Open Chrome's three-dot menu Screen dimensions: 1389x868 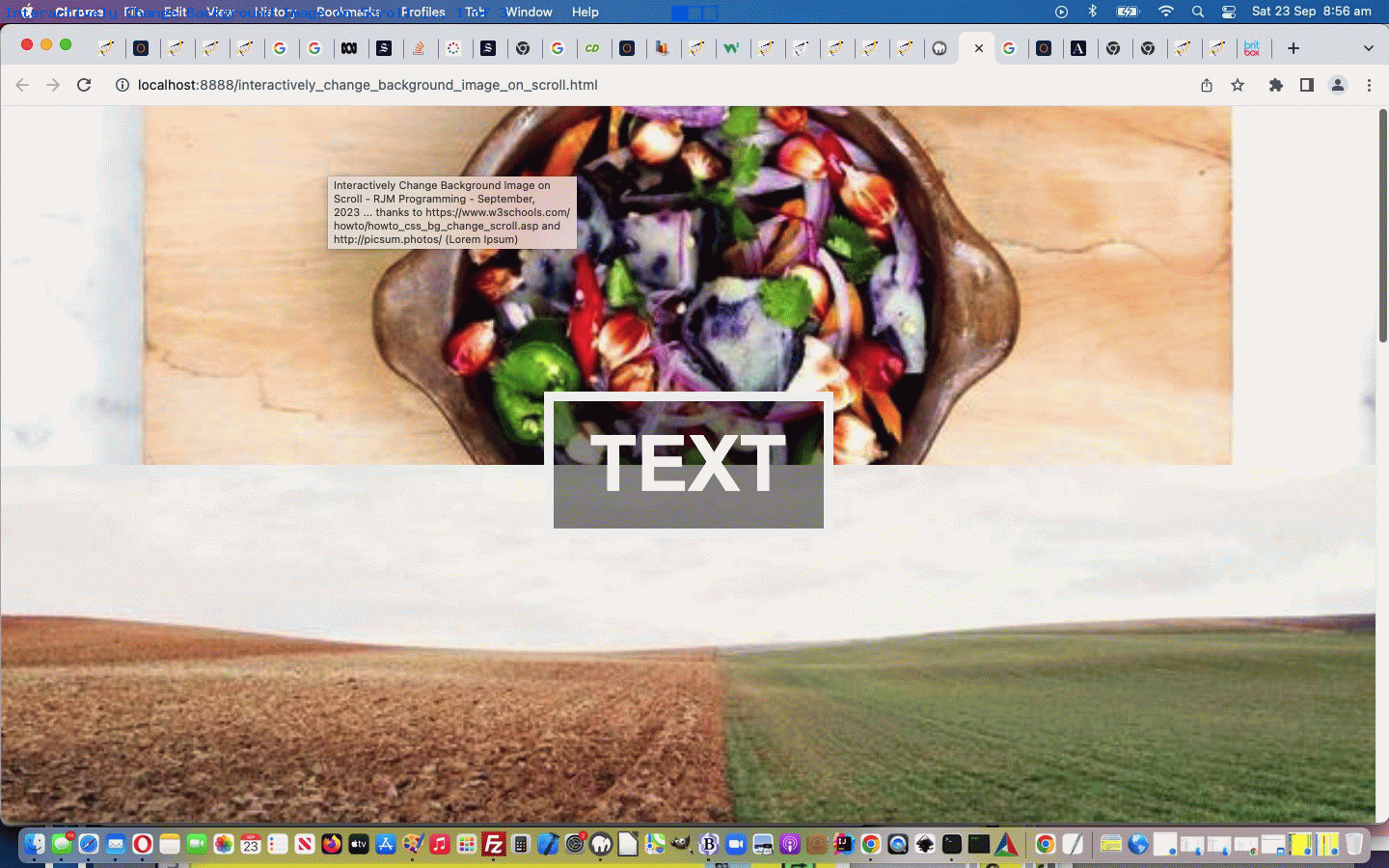point(1369,85)
